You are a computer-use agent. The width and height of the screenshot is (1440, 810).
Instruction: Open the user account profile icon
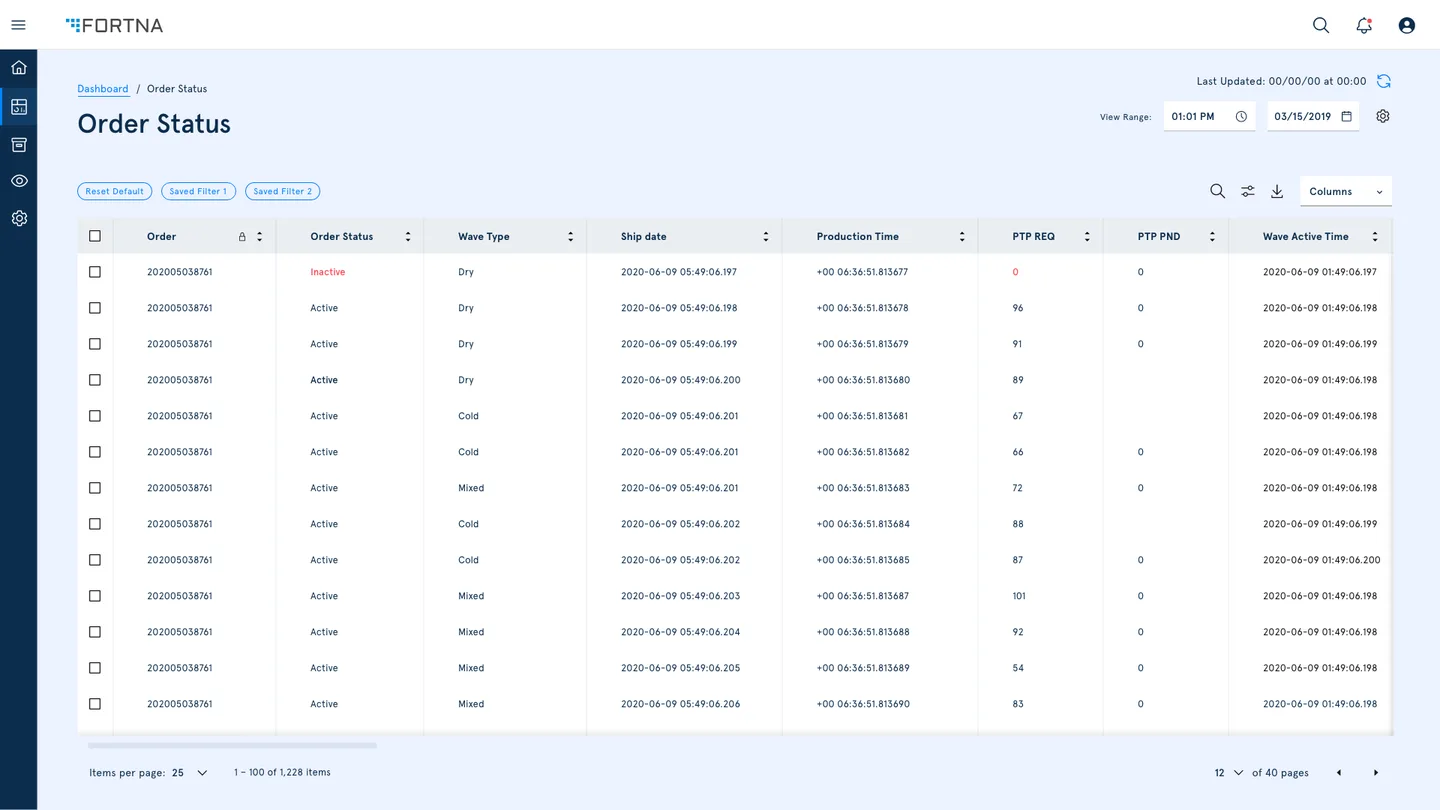[1406, 25]
